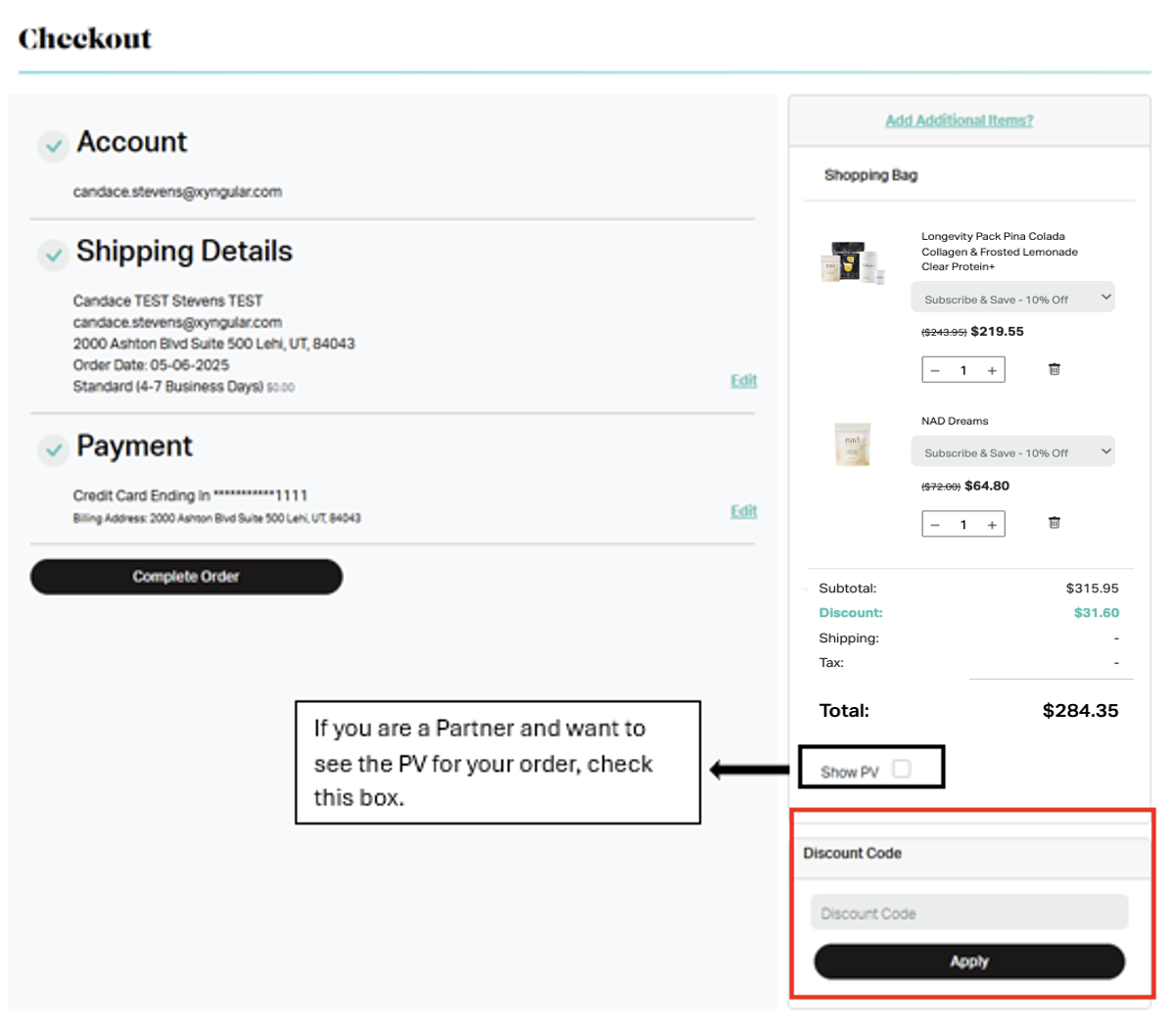Remove NAD Dreams using trash icon
1171x1036 pixels.
click(x=1054, y=523)
